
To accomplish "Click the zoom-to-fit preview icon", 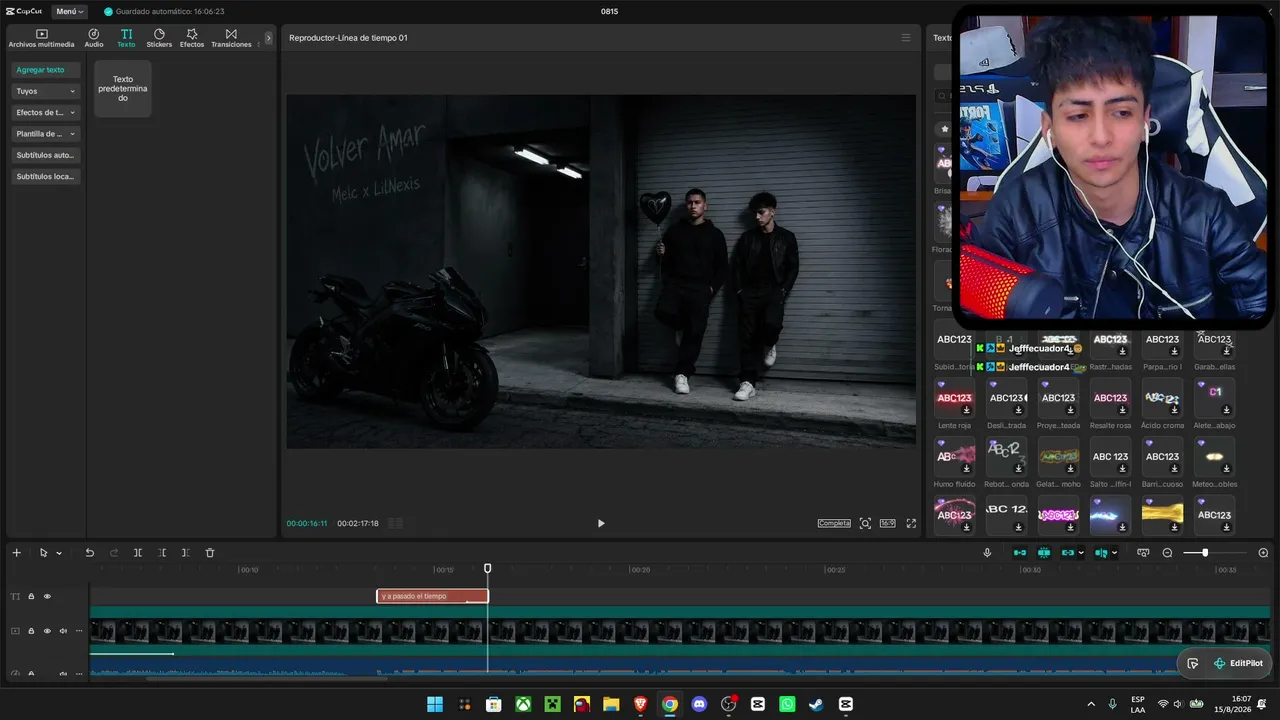I will [x=865, y=523].
